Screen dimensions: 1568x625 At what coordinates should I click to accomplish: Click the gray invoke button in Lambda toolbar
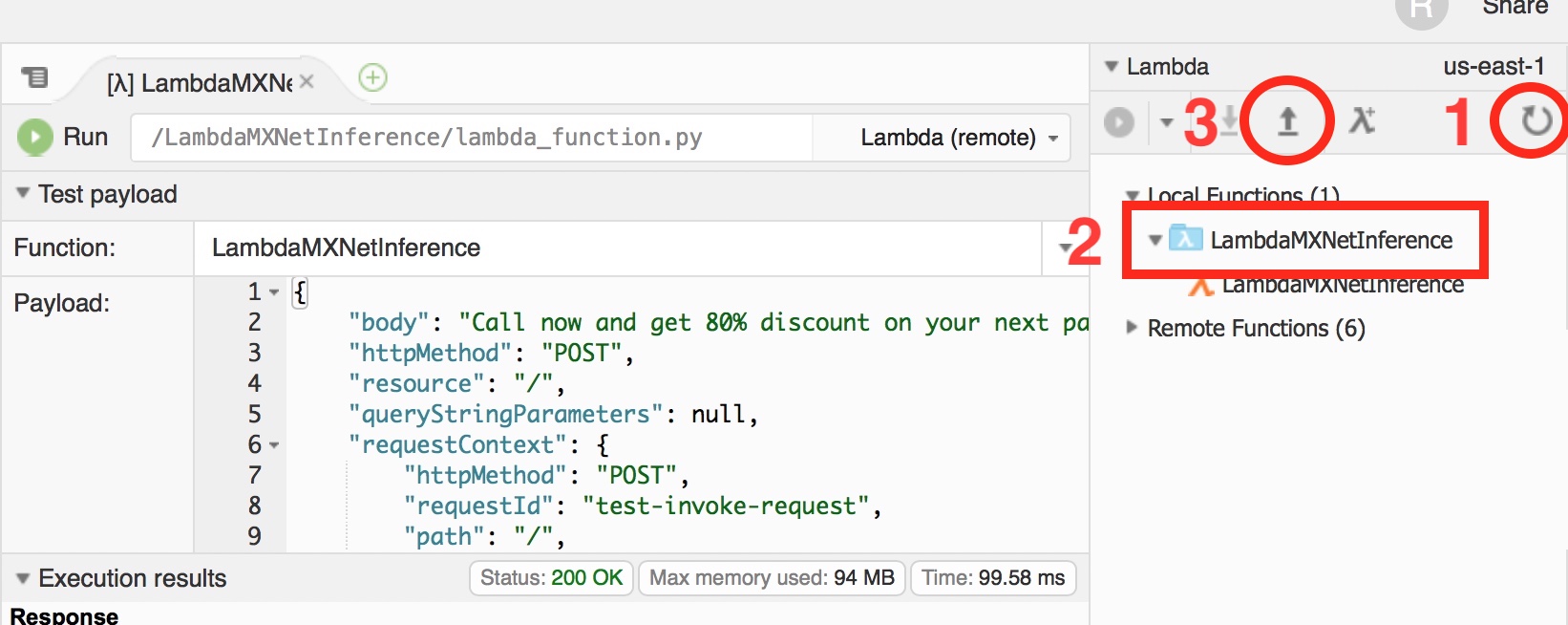[1119, 122]
